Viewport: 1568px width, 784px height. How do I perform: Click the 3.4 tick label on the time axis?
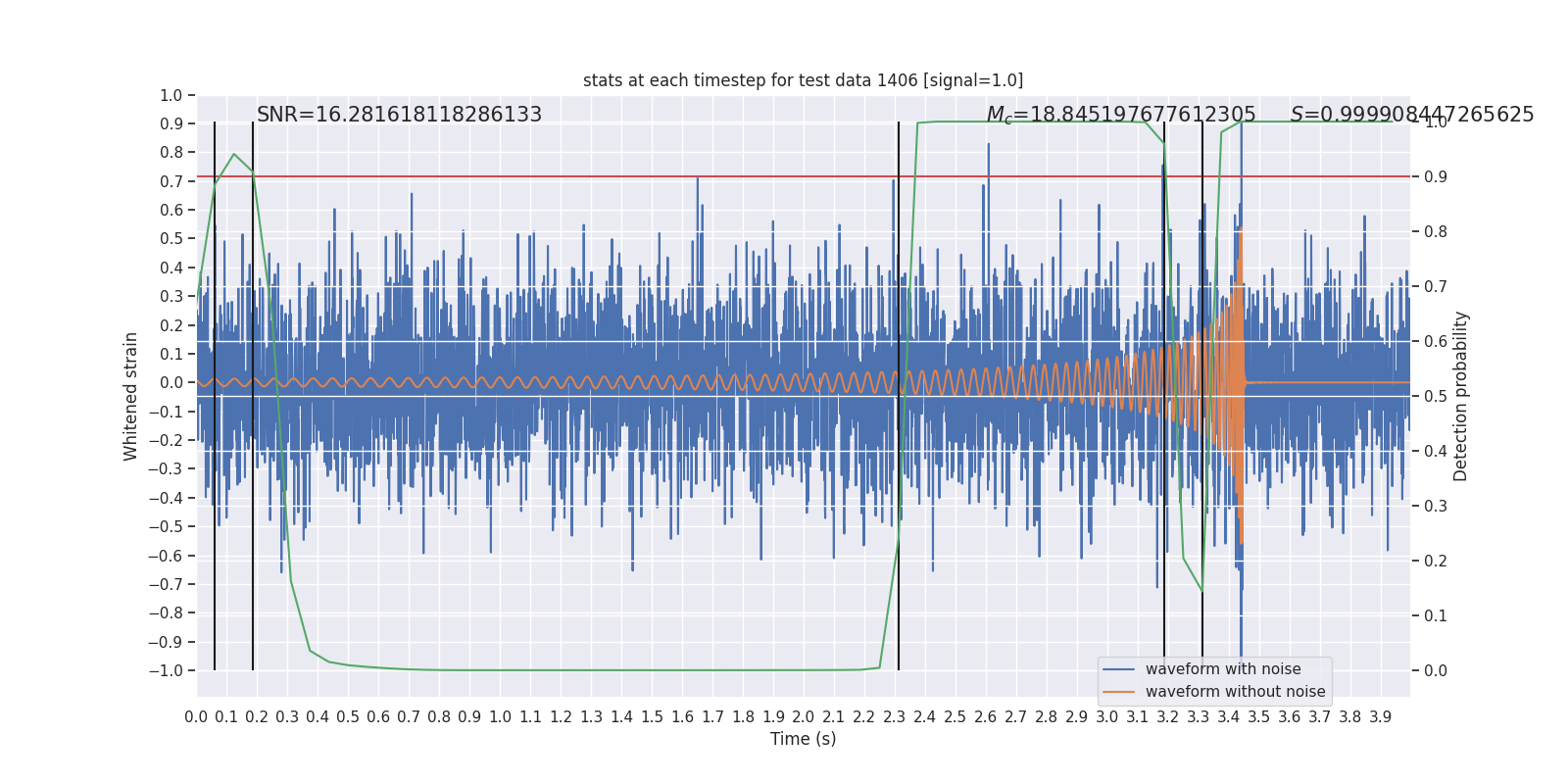point(1228,717)
